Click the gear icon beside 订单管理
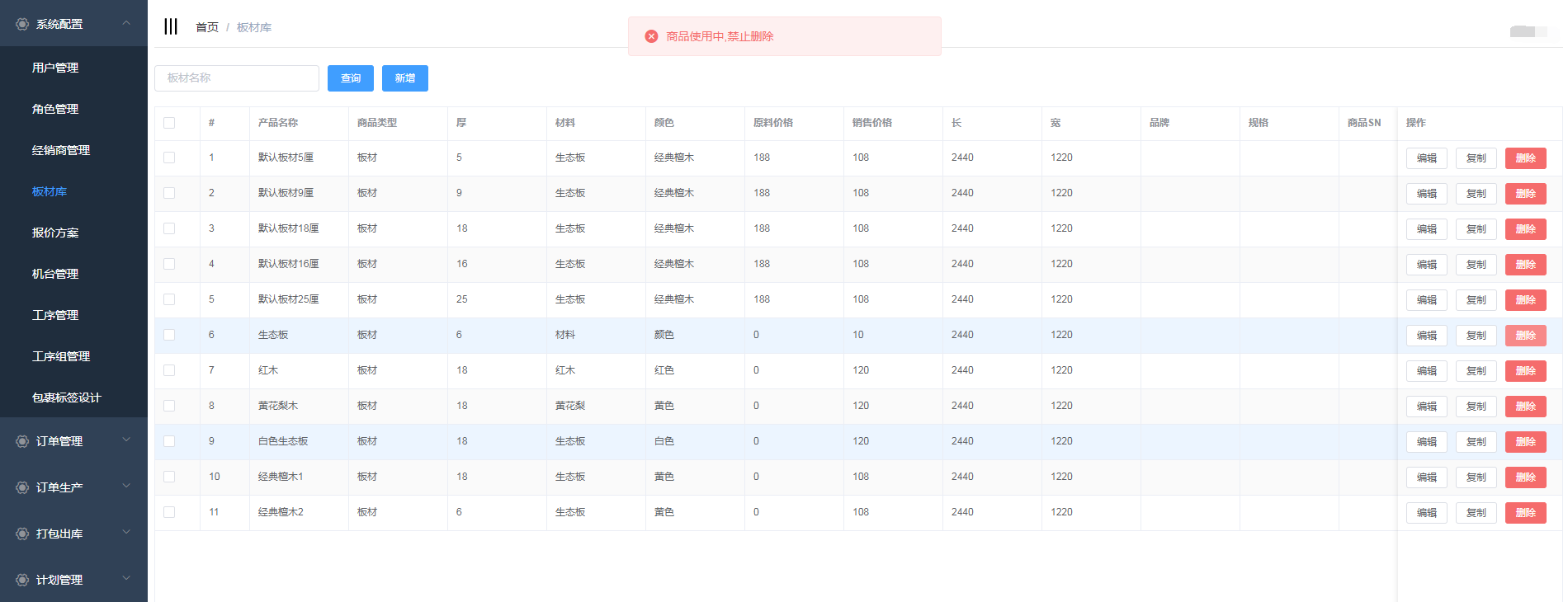Viewport: 1568px width, 602px height. tap(22, 441)
